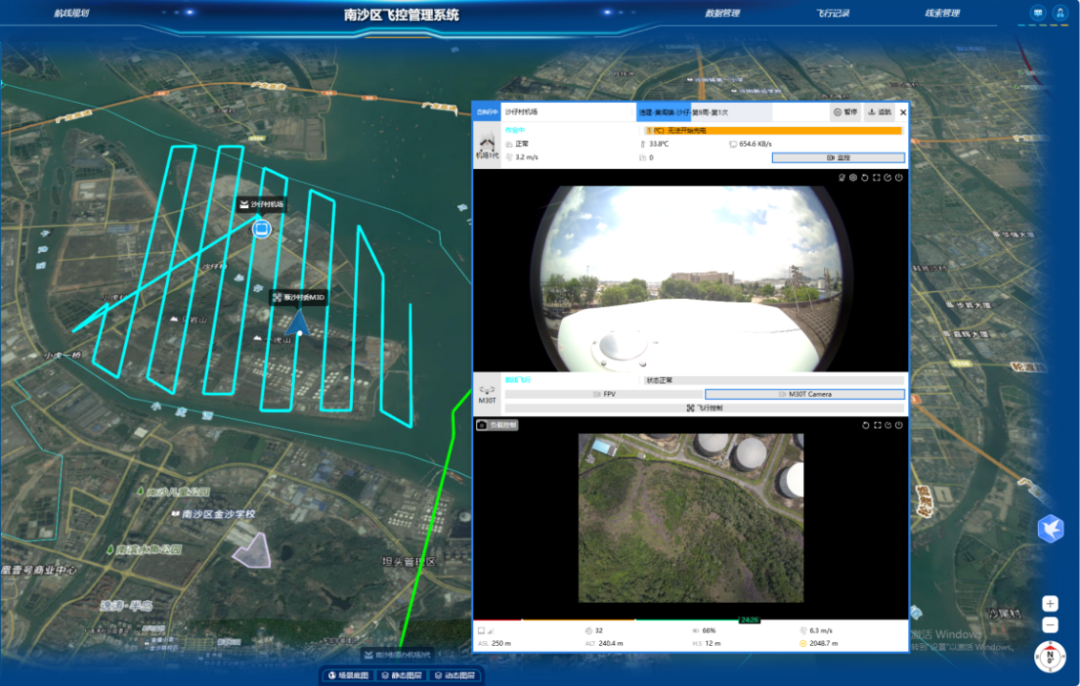Image resolution: width=1080 pixels, height=686 pixels.
Task: Click the flight progress bar under the drone video
Action: [690, 620]
